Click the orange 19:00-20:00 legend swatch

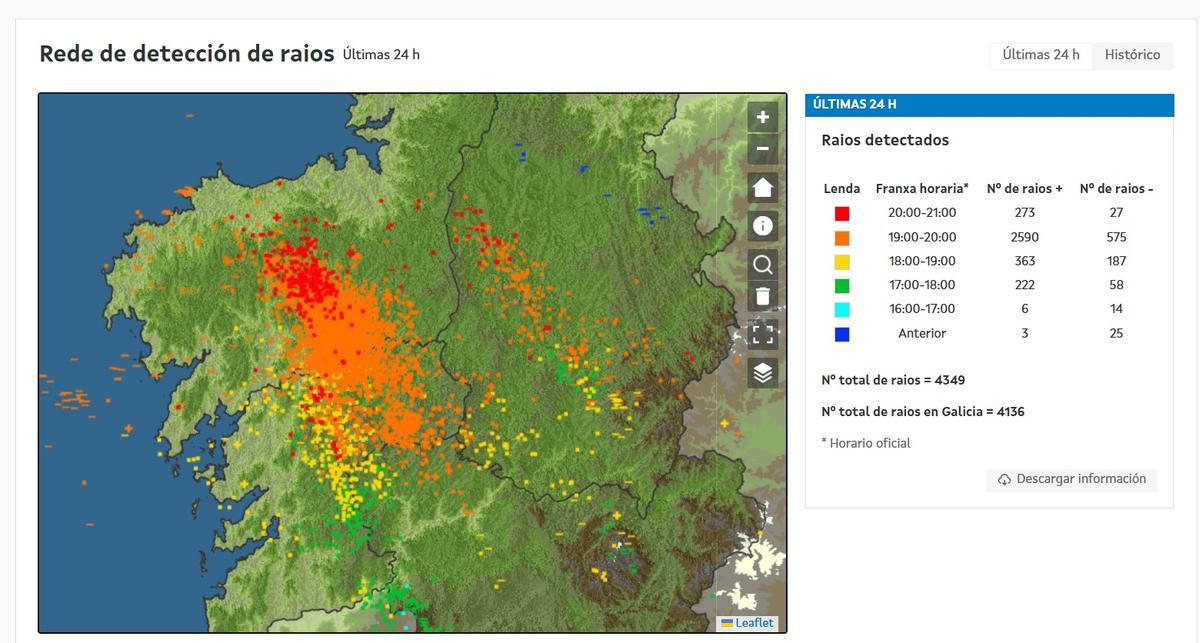click(x=842, y=238)
